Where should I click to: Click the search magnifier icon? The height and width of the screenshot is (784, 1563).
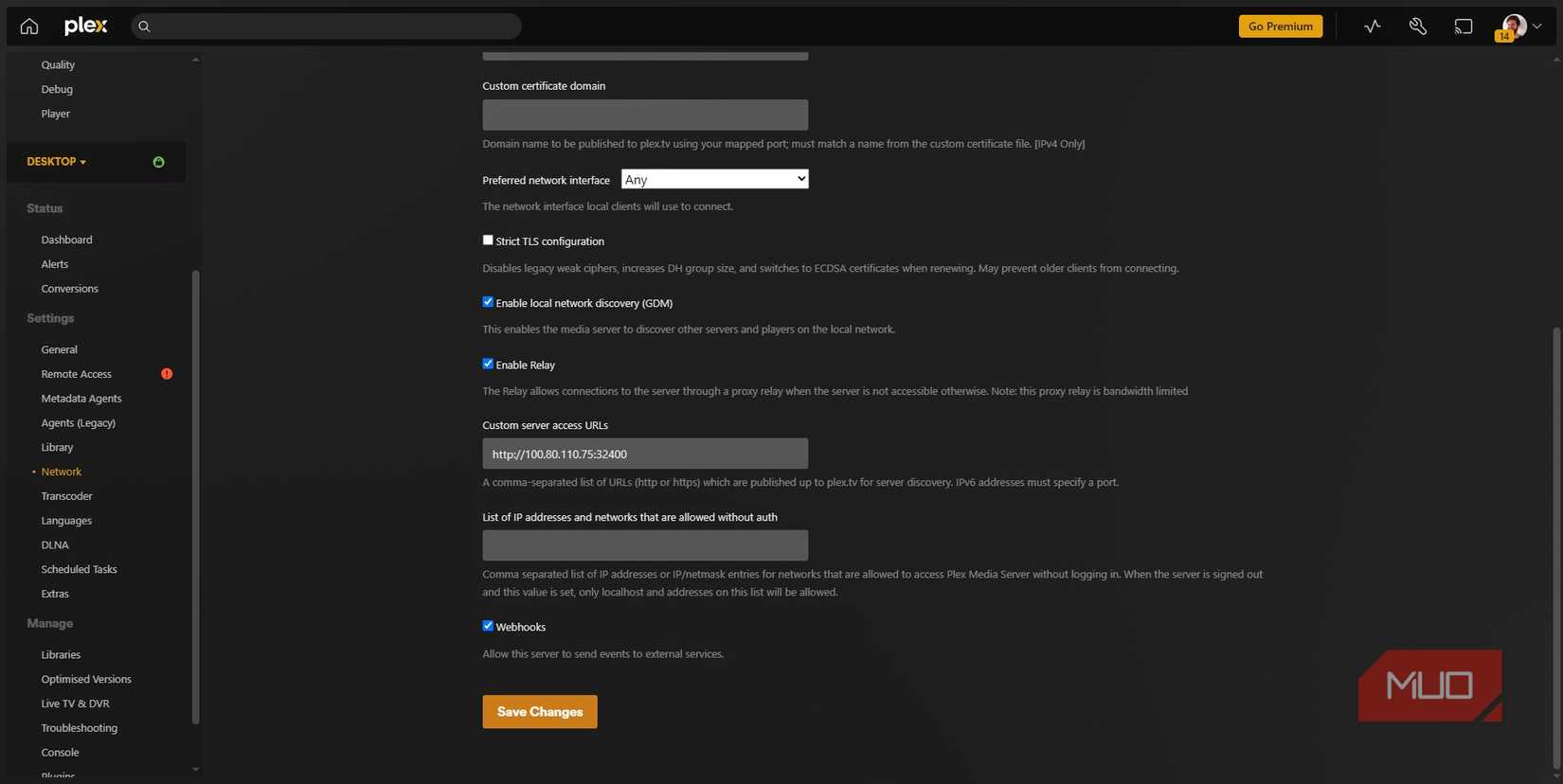point(144,27)
